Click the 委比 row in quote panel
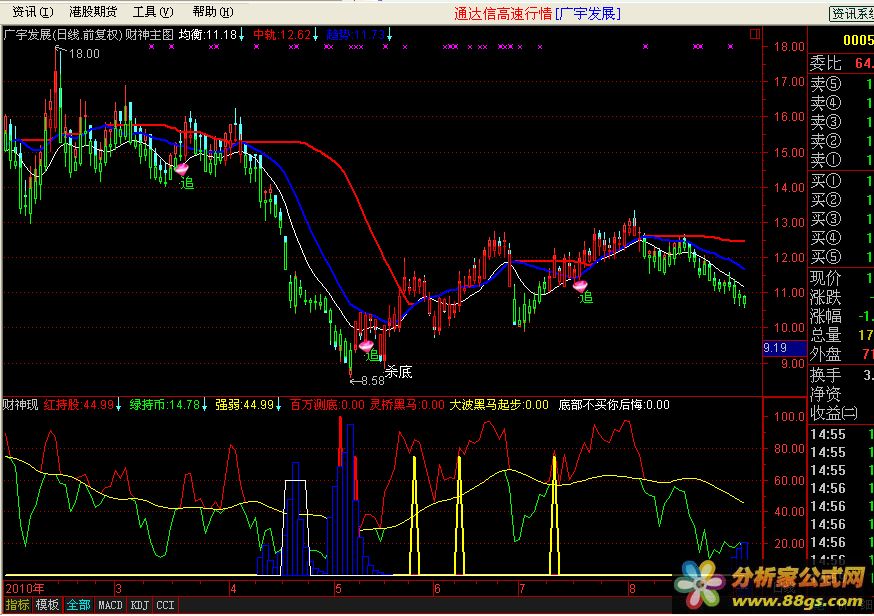Screen dimensions: 874x616 [841, 63]
